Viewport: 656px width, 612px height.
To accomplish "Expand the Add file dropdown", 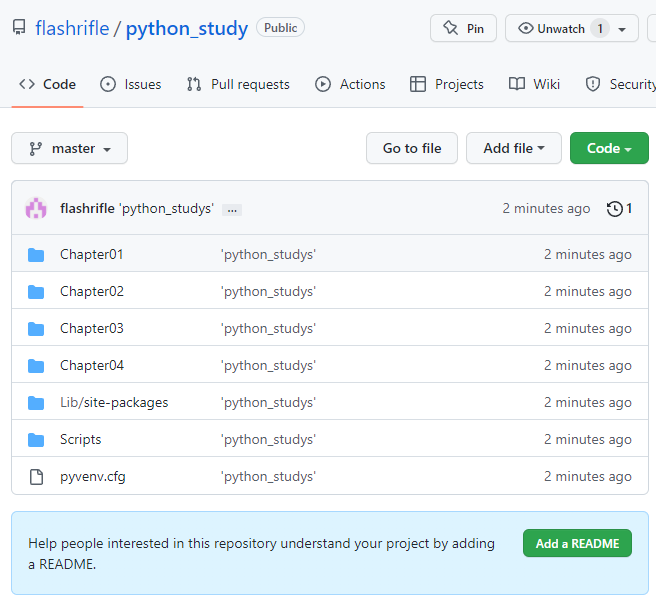I will pyautogui.click(x=514, y=149).
